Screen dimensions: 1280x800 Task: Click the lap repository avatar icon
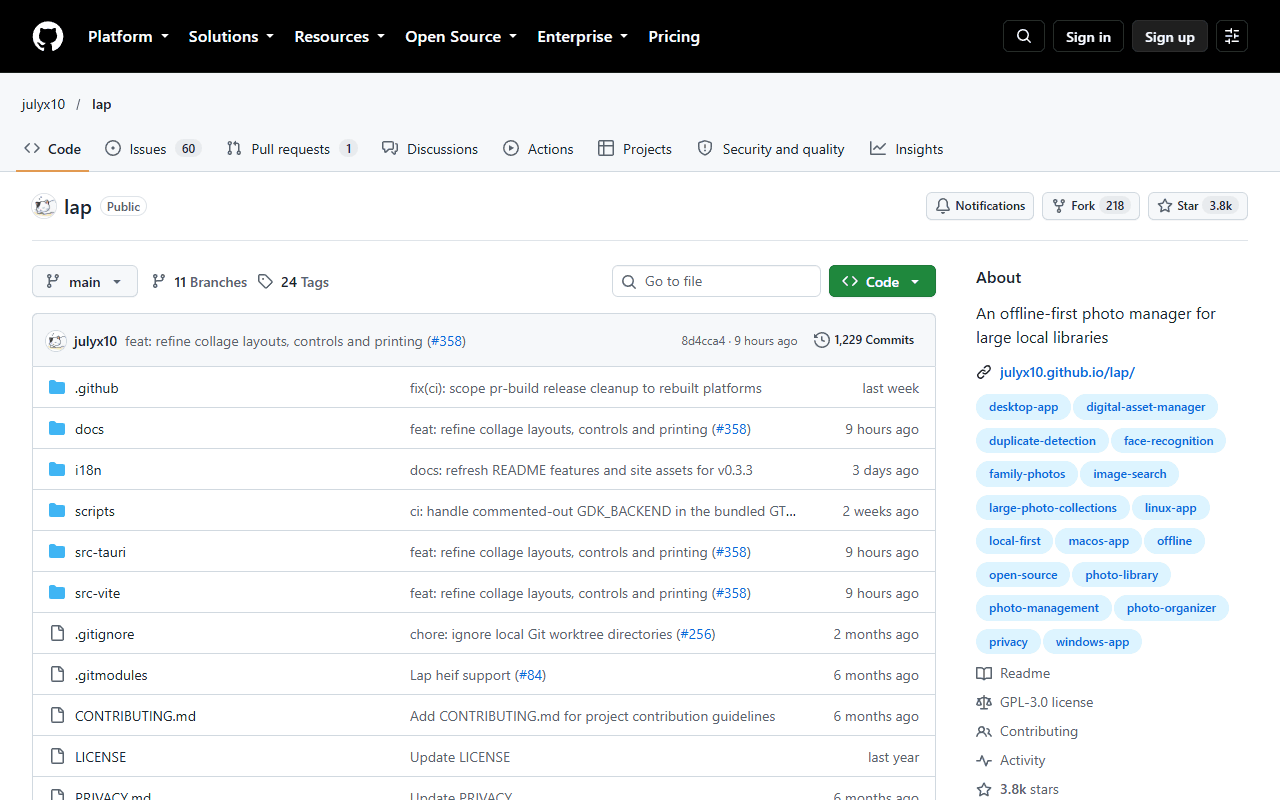point(44,206)
